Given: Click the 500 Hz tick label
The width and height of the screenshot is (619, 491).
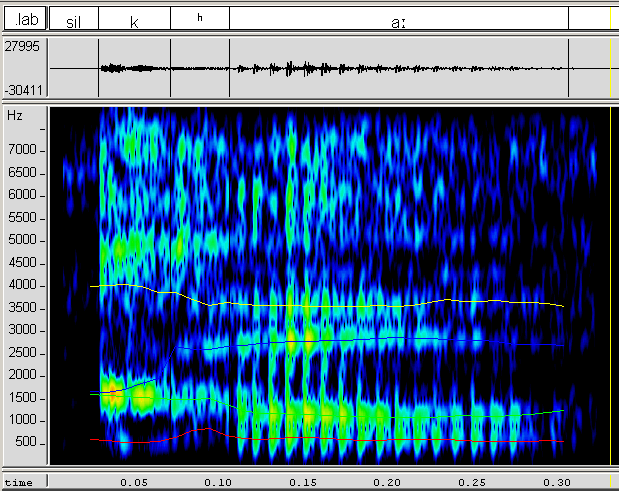Looking at the screenshot, I should click(x=26, y=442).
